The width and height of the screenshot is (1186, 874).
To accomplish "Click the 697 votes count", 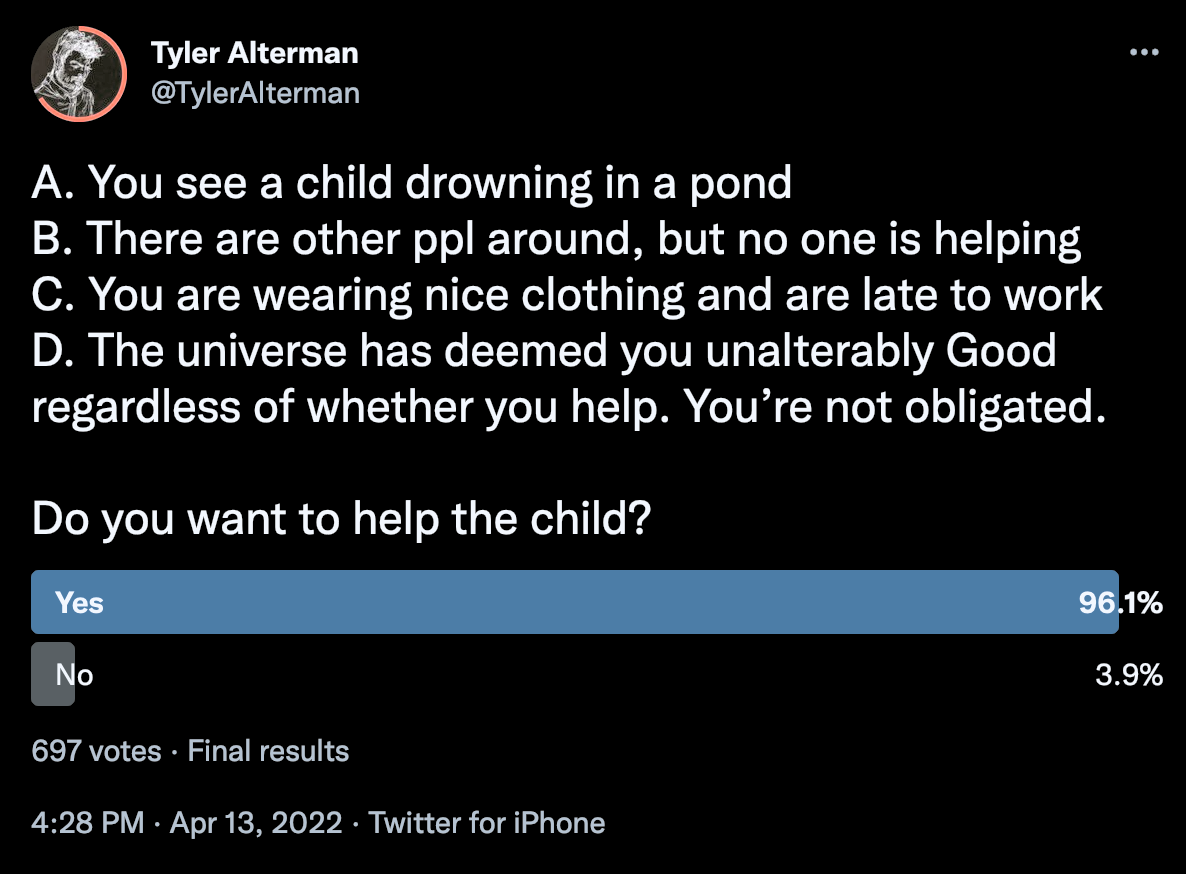I will [x=96, y=751].
